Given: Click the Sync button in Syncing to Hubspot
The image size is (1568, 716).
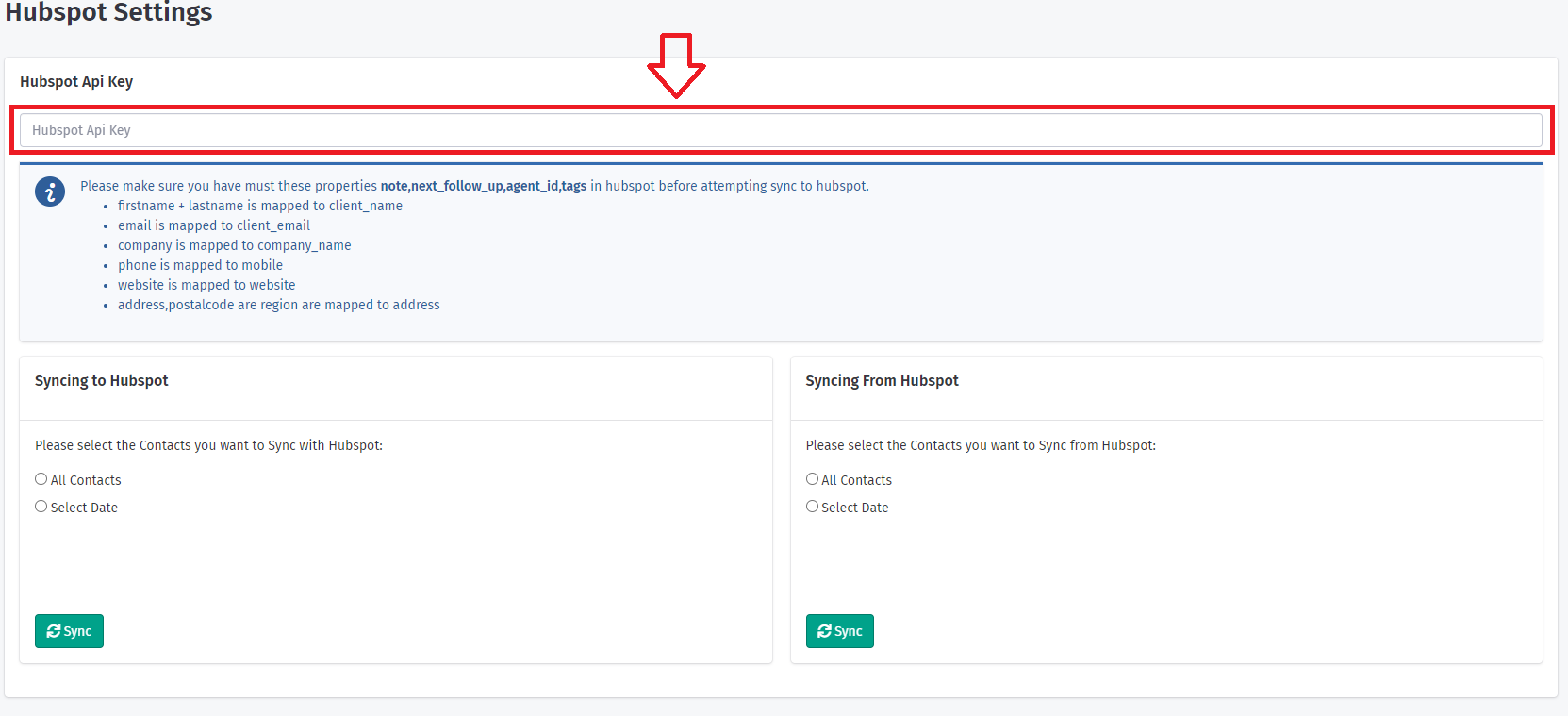Looking at the screenshot, I should (x=69, y=631).
